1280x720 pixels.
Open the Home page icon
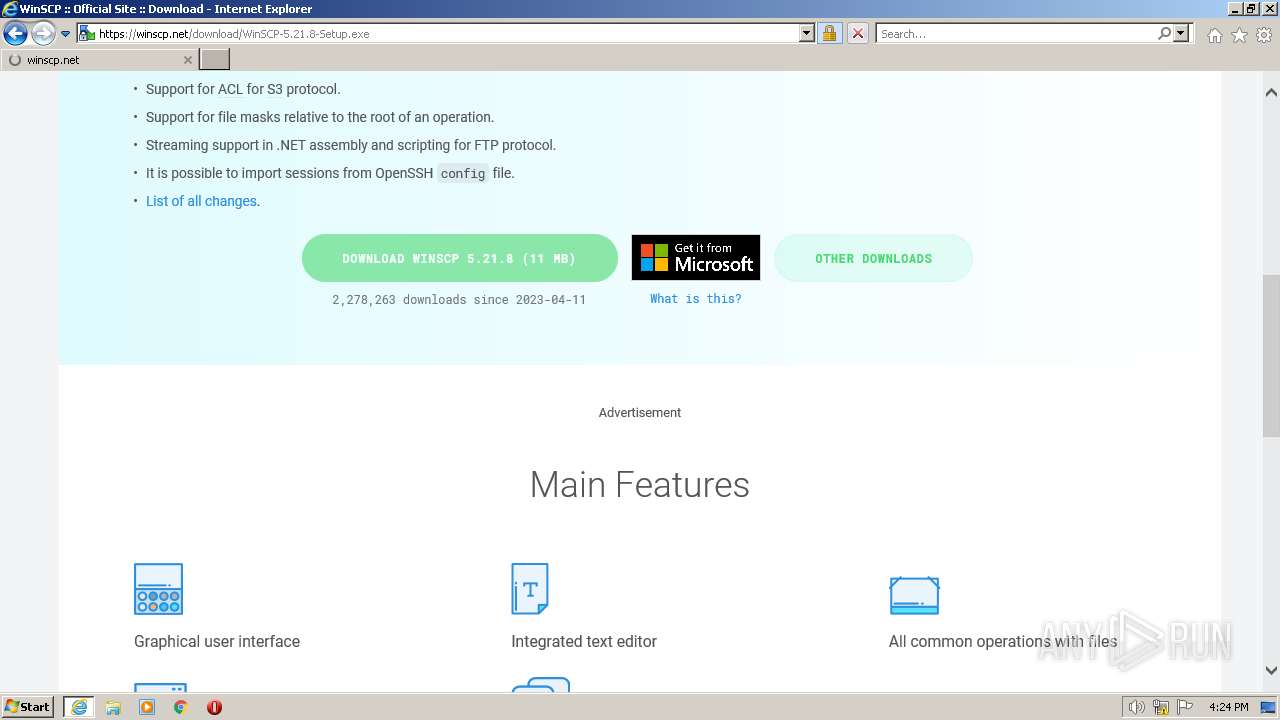click(x=1214, y=35)
